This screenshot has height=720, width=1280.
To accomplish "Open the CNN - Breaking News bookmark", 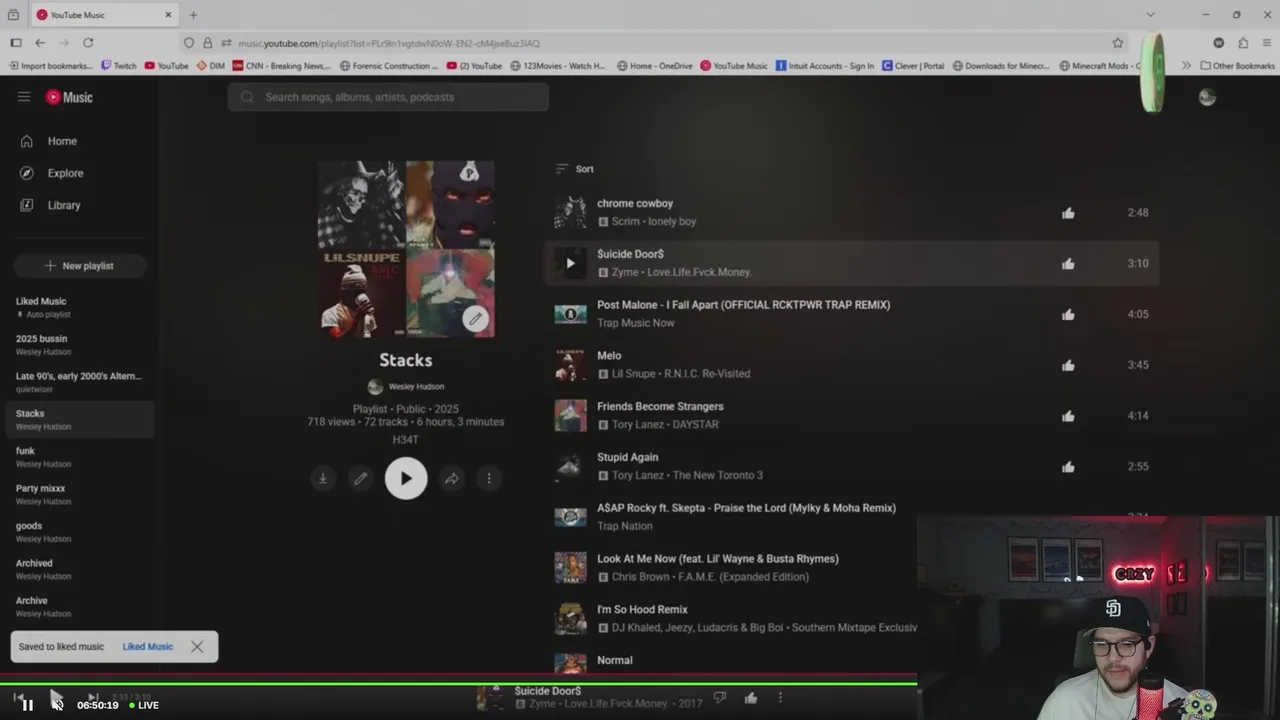I will 282,66.
